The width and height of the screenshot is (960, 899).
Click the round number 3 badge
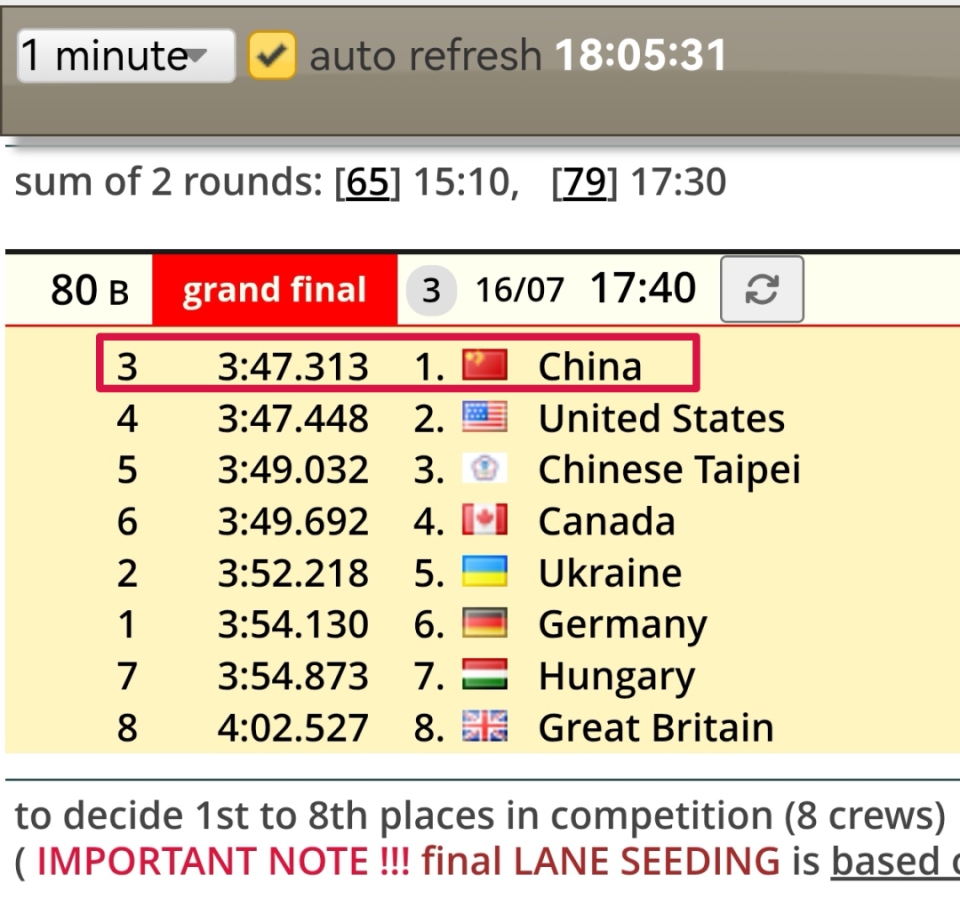[431, 291]
